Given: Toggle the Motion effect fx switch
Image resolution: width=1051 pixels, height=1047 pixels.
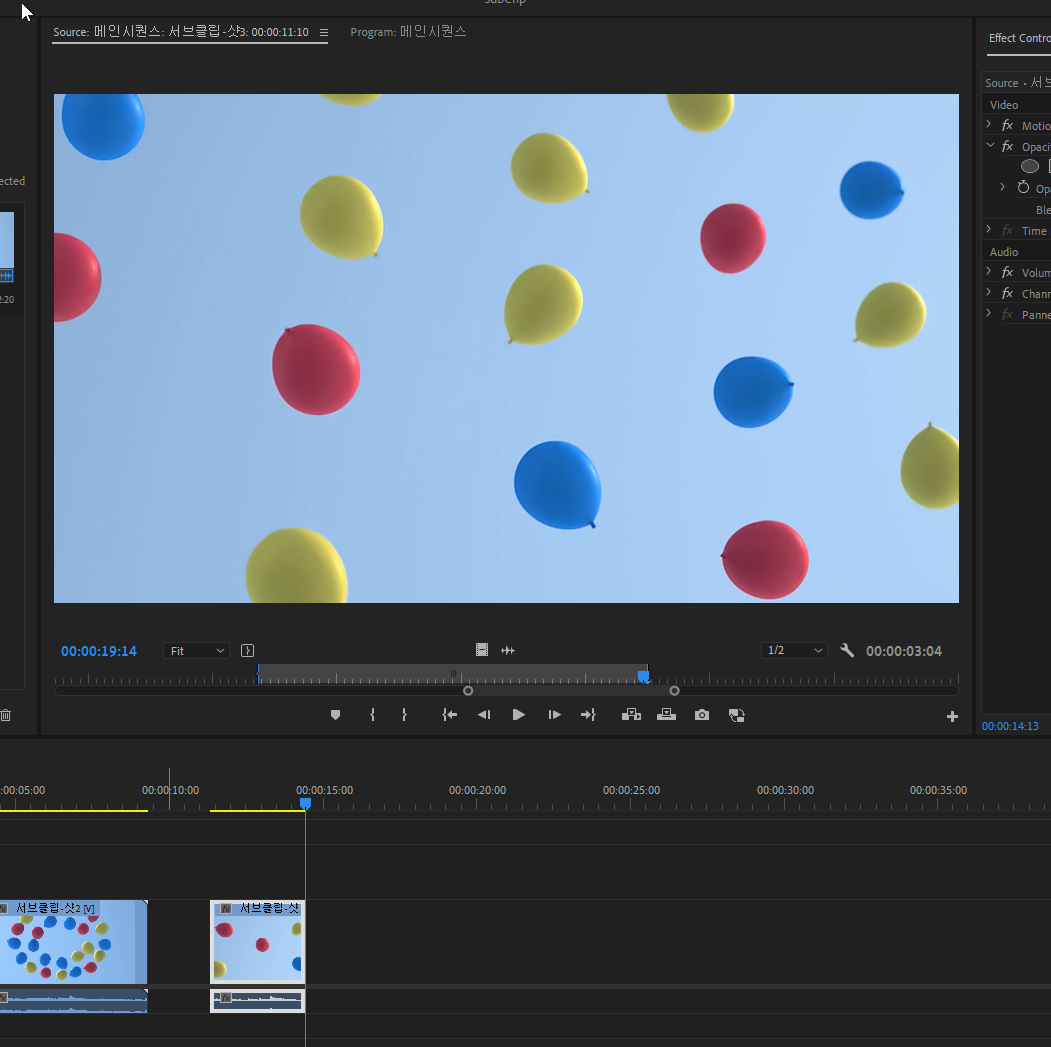Looking at the screenshot, I should coord(1007,126).
